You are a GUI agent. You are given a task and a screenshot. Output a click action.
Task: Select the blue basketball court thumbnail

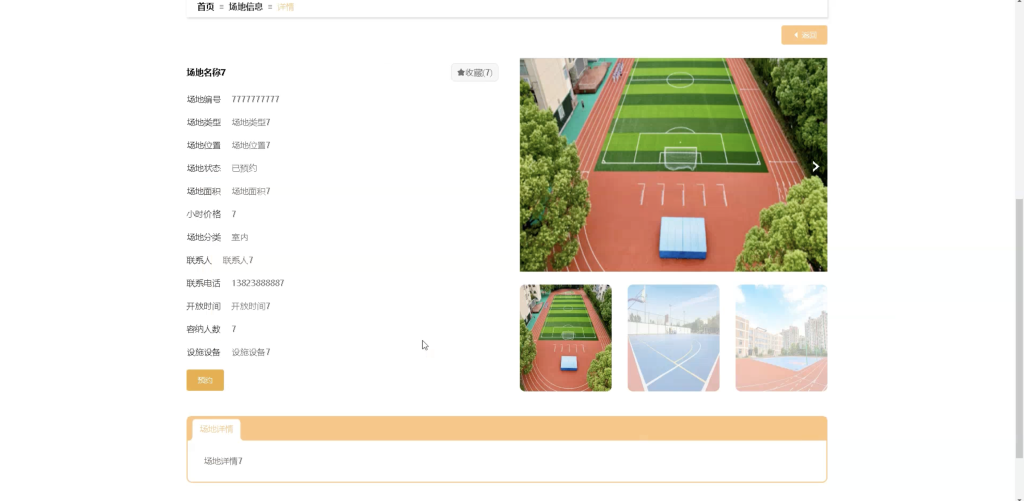673,338
